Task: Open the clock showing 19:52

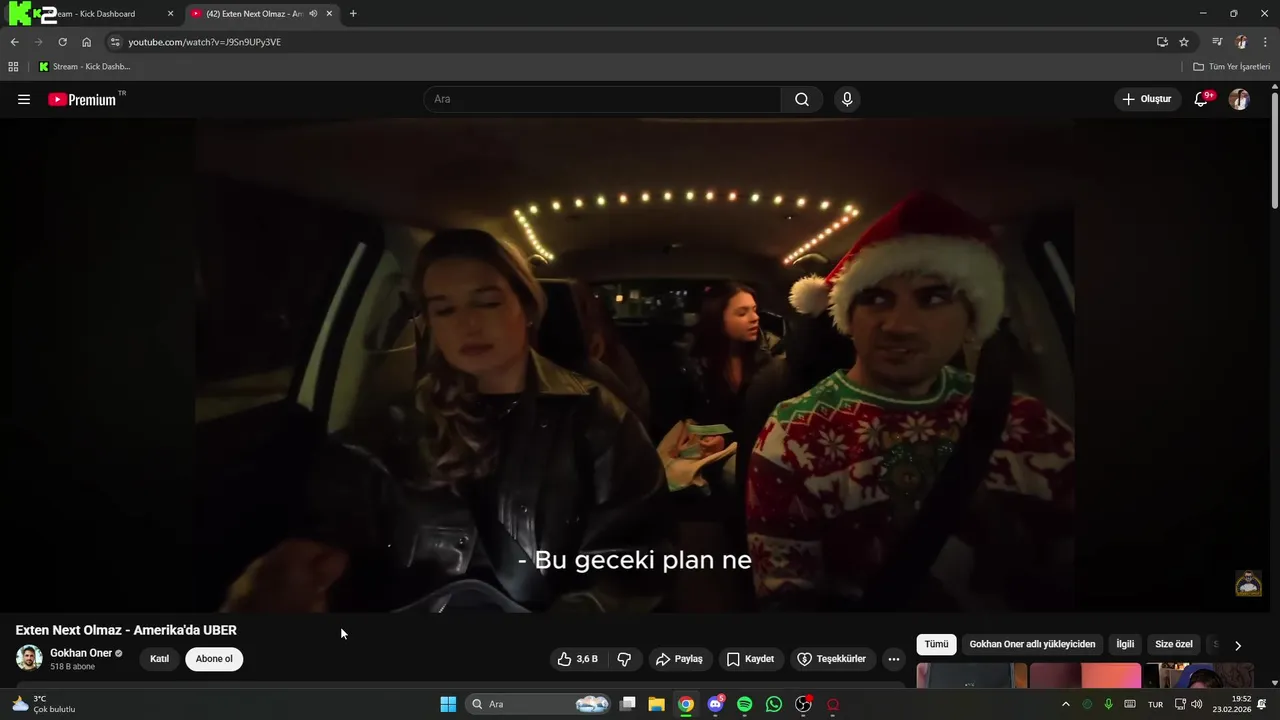Action: pos(1232,704)
